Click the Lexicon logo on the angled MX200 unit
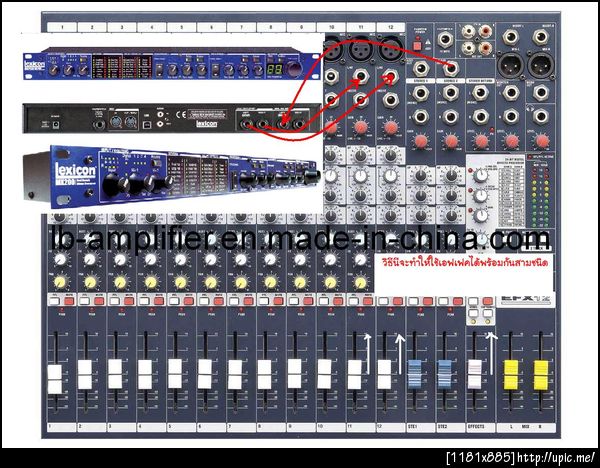Screen dimensions: 600x468 (x=75, y=171)
